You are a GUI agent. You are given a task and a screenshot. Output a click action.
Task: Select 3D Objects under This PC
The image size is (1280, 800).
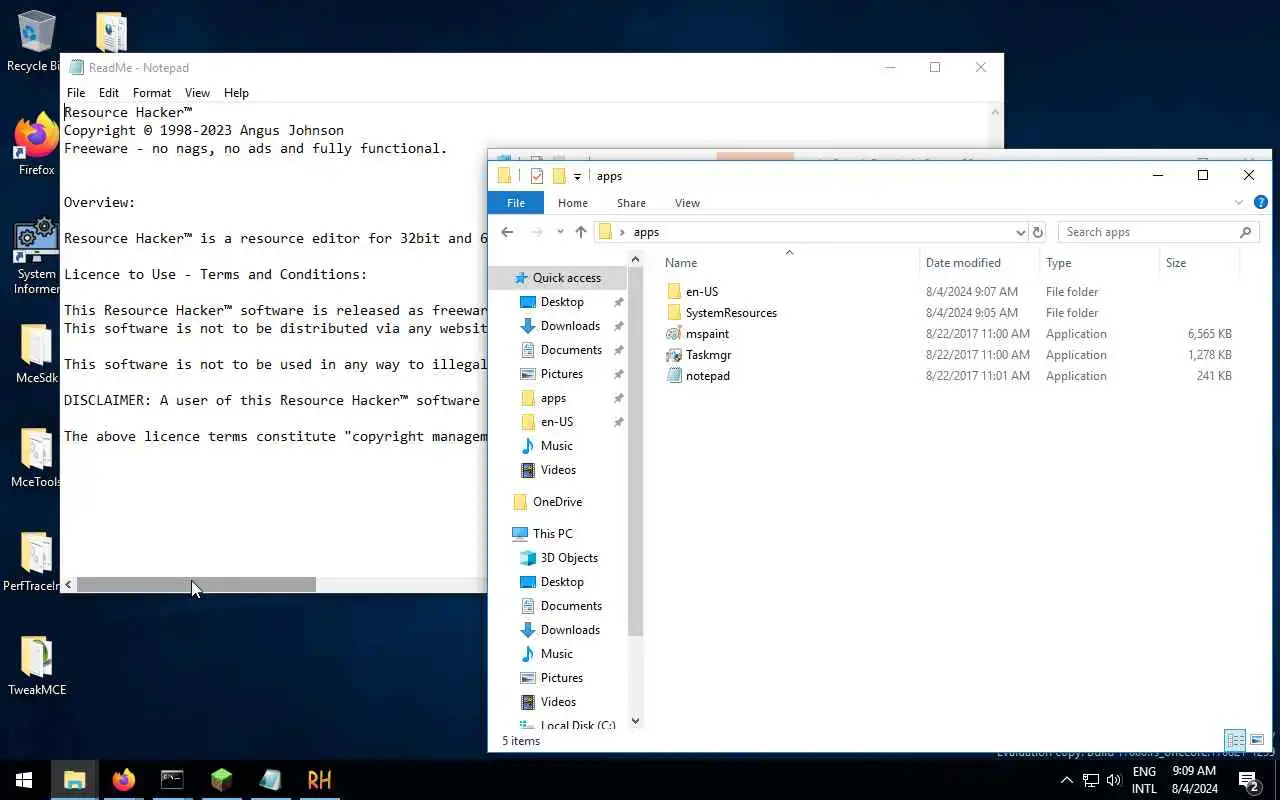click(569, 558)
